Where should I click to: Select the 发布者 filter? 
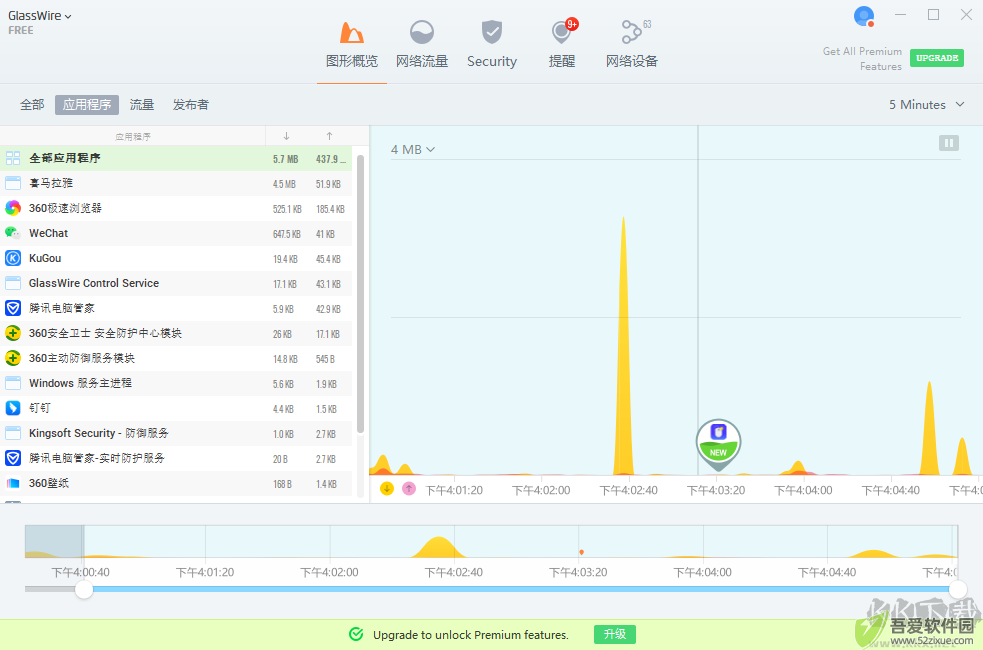(x=191, y=105)
